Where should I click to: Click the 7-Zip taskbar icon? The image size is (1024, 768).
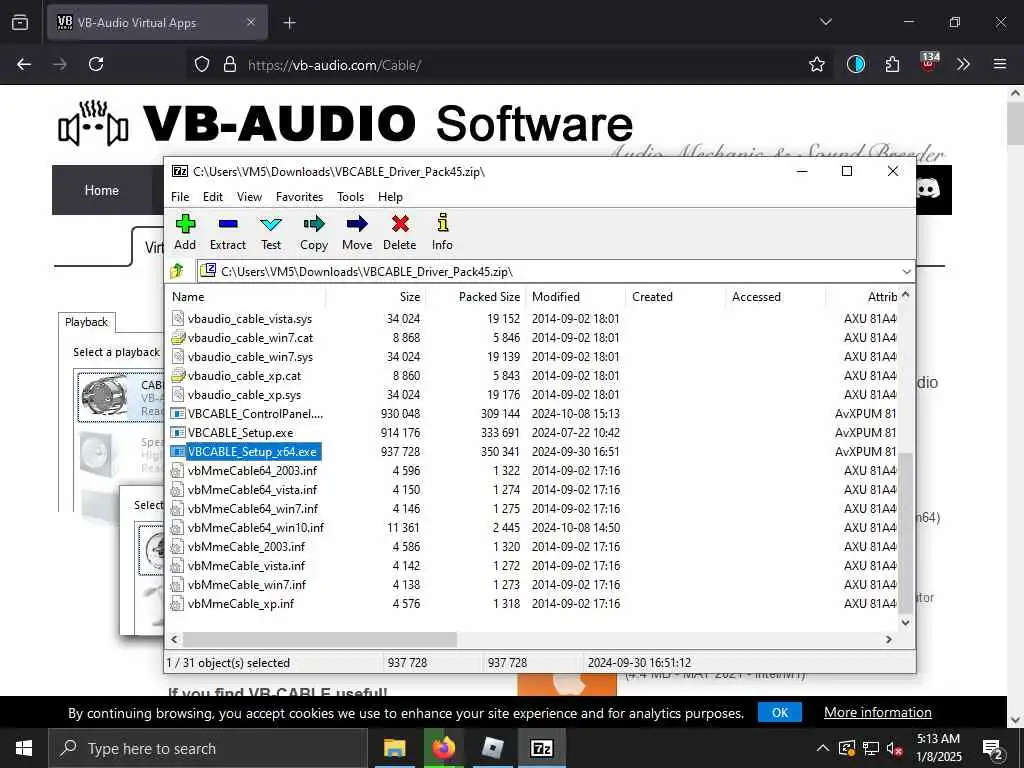(x=541, y=748)
